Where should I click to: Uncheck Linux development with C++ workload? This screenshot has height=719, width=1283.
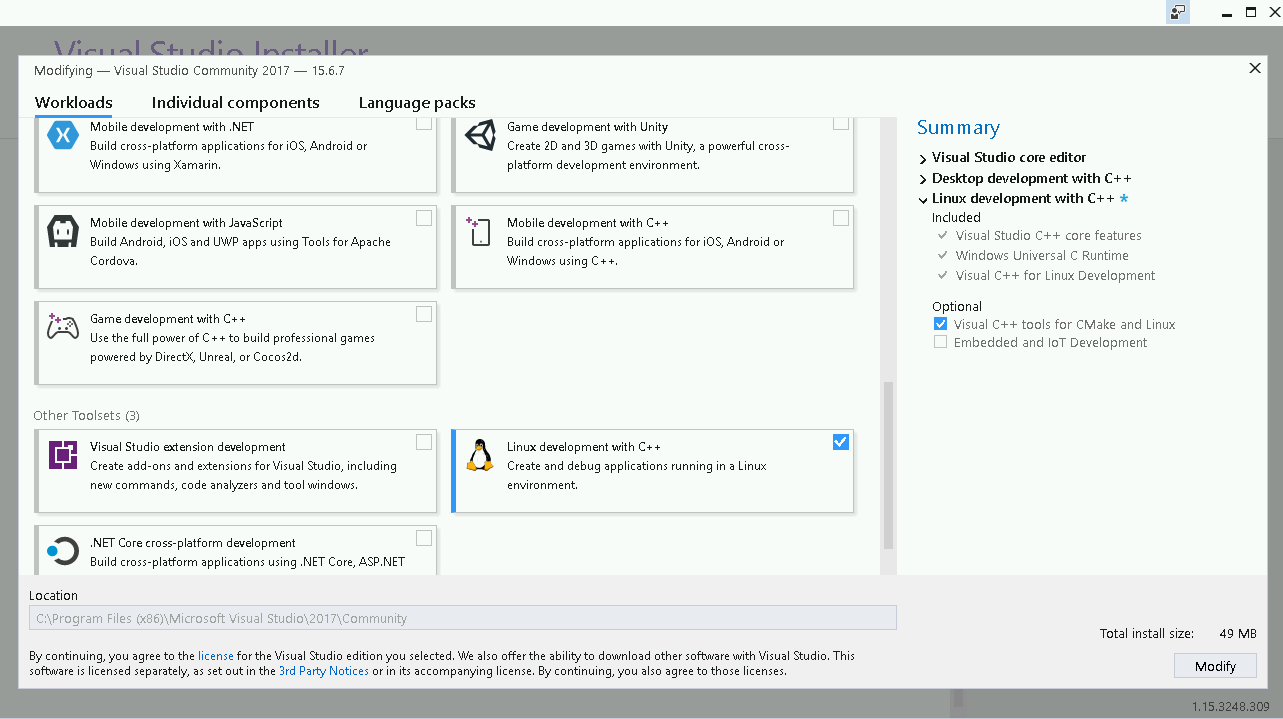coord(841,442)
